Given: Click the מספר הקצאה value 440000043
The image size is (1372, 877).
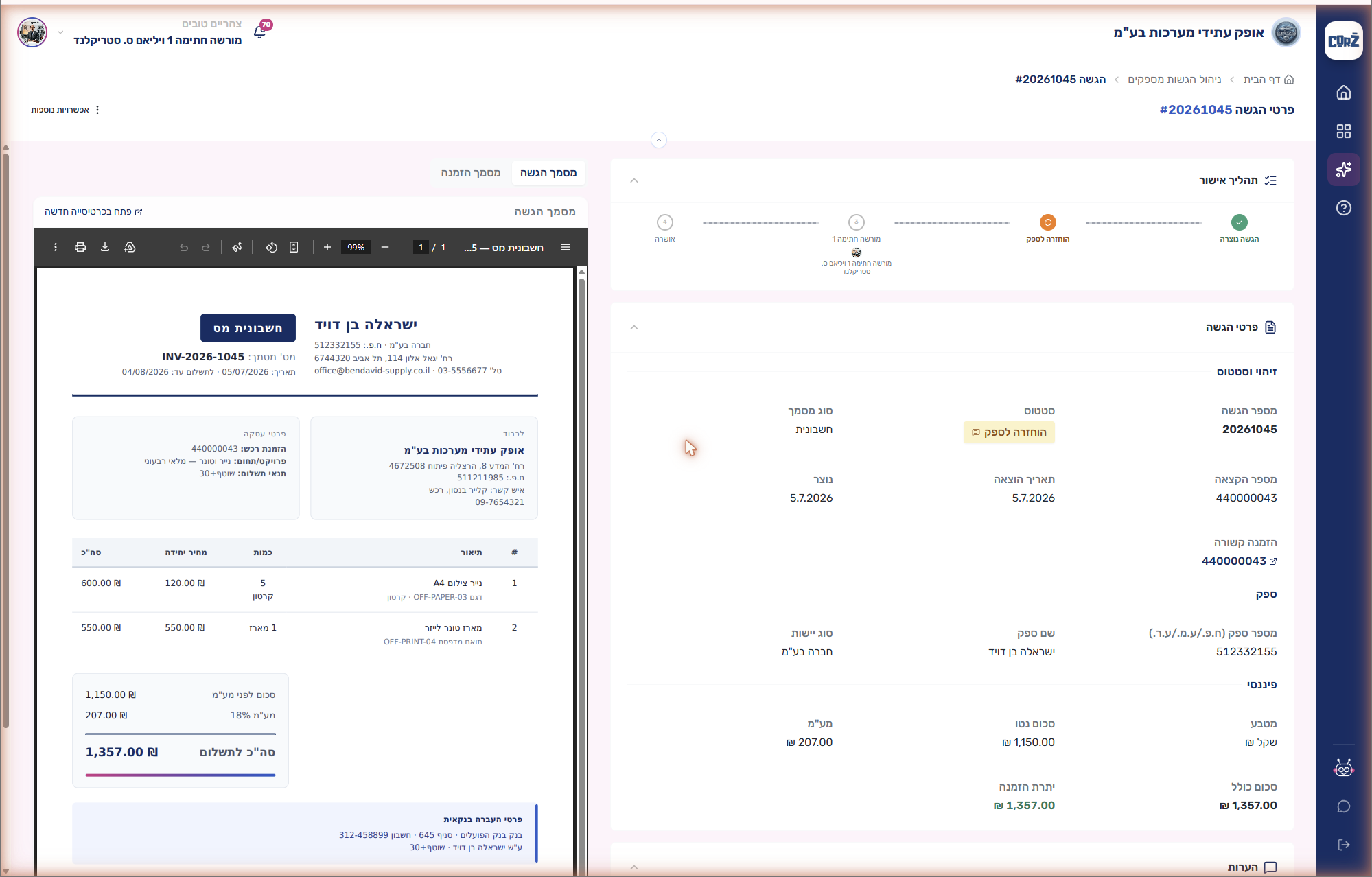Looking at the screenshot, I should coord(1246,498).
